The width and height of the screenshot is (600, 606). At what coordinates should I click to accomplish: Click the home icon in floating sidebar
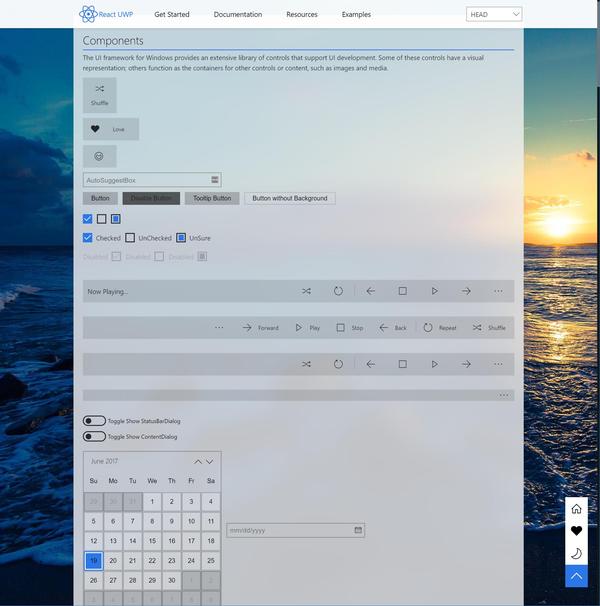tap(576, 509)
